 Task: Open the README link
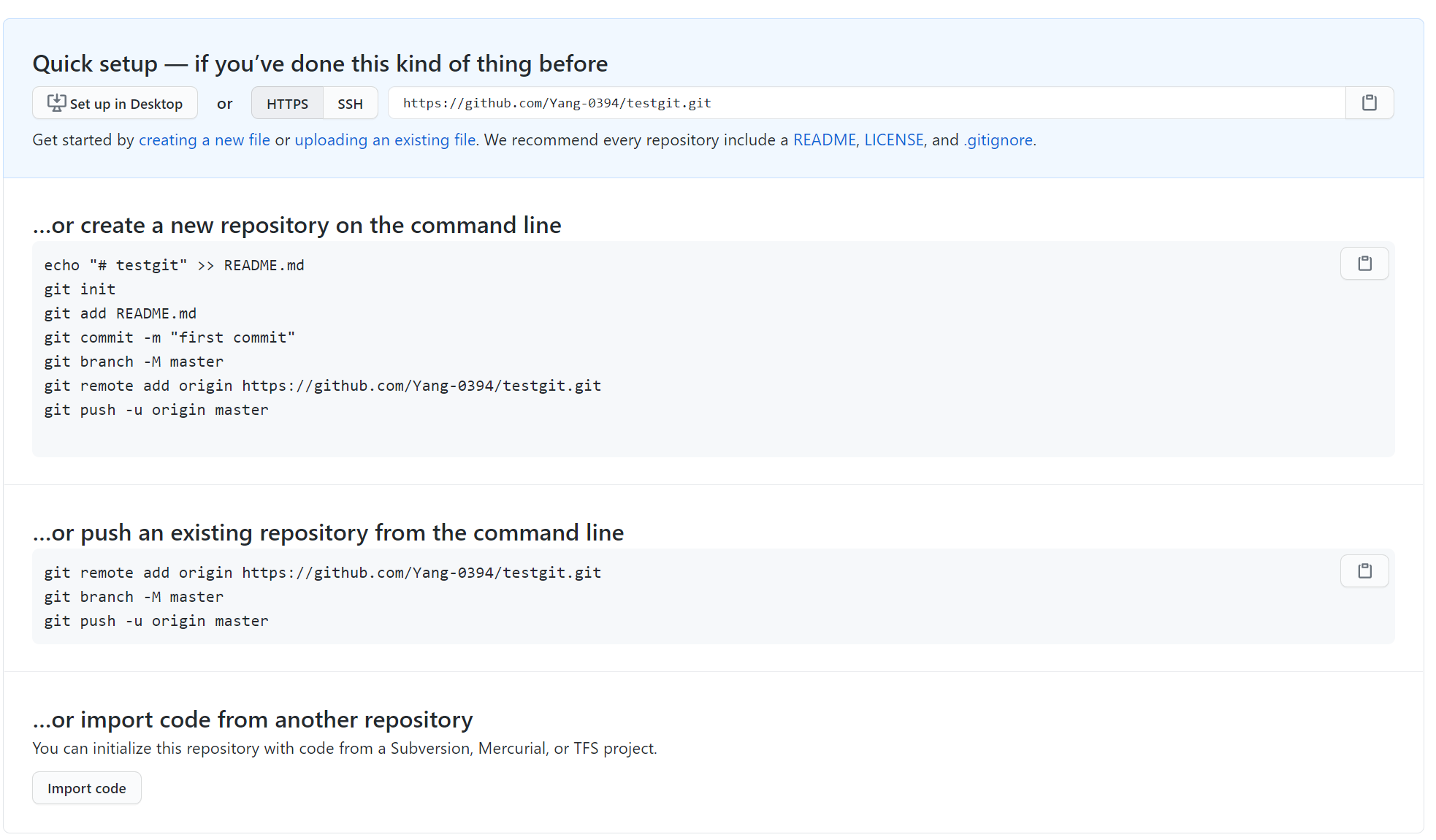pyautogui.click(x=824, y=140)
